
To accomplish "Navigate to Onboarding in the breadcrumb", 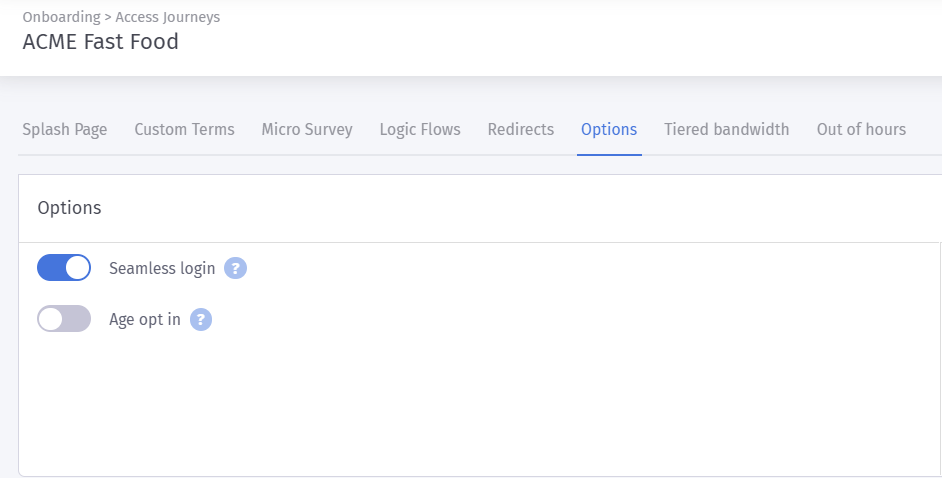I will pos(61,17).
